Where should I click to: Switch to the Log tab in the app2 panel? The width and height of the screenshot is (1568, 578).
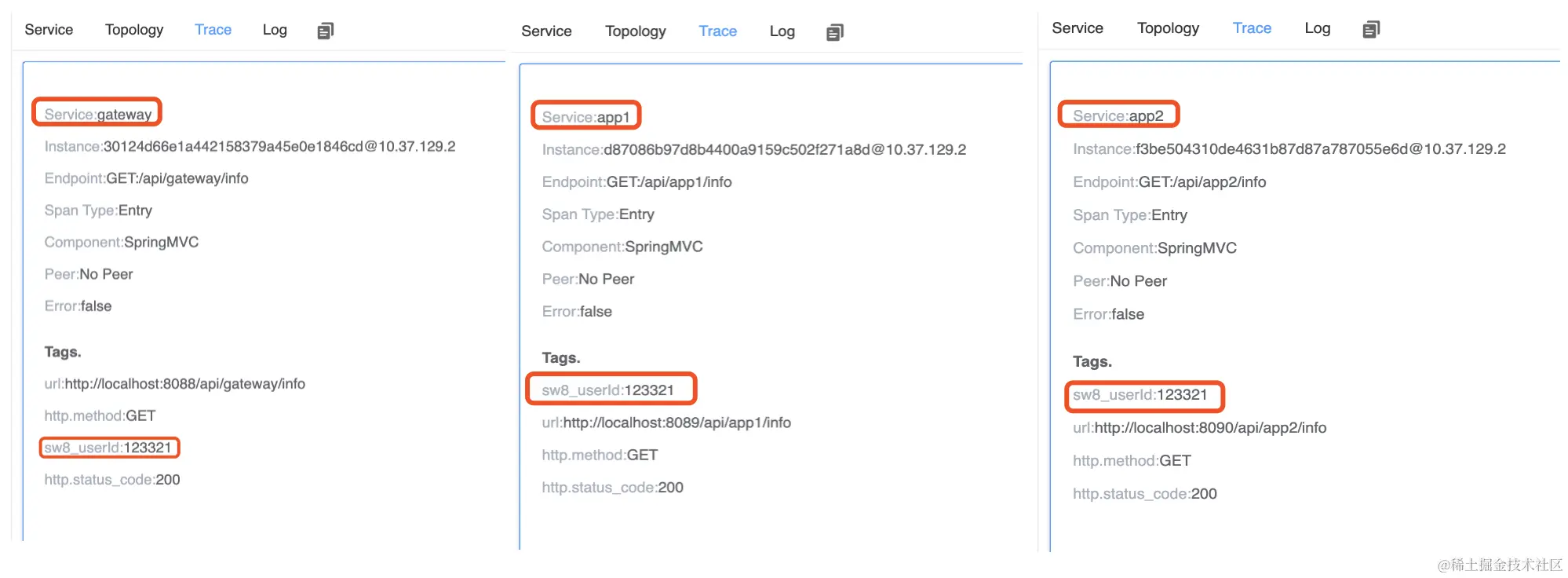tap(1318, 28)
